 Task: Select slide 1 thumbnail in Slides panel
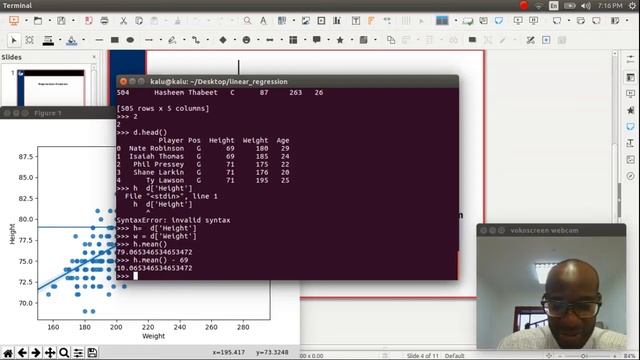point(51,88)
